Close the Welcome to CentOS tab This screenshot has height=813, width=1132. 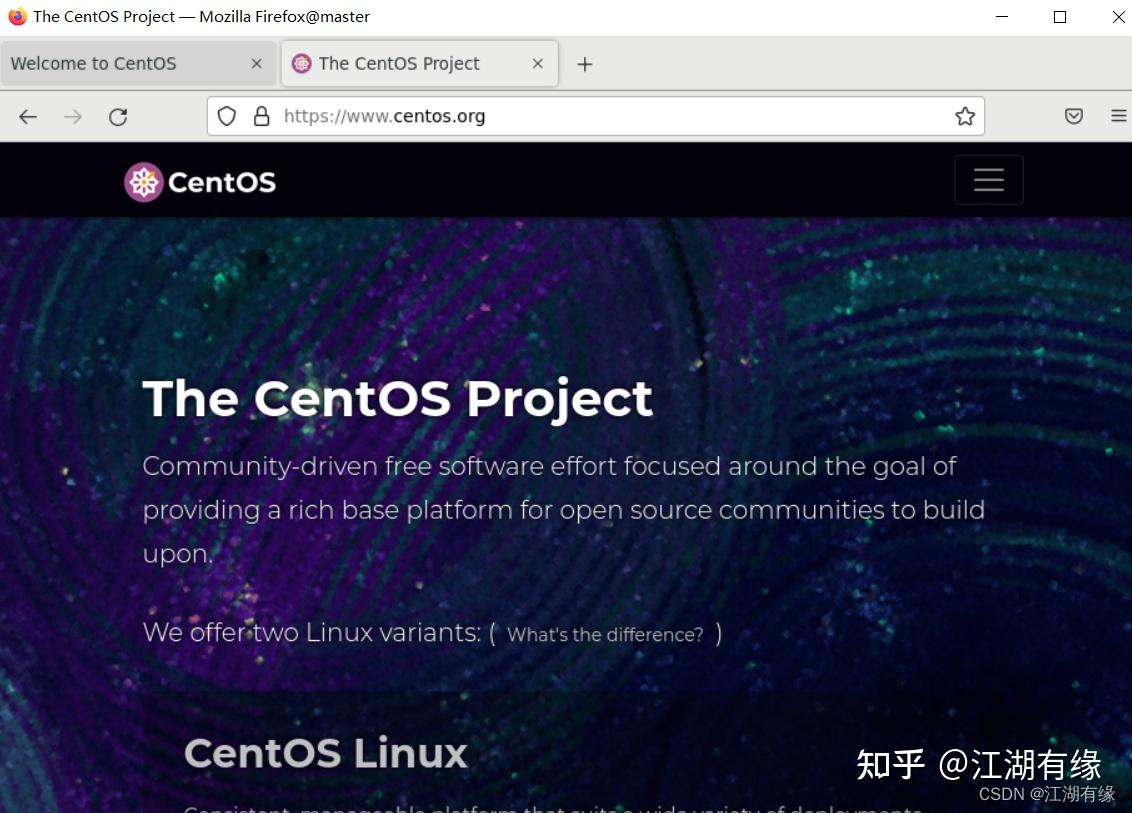(256, 63)
